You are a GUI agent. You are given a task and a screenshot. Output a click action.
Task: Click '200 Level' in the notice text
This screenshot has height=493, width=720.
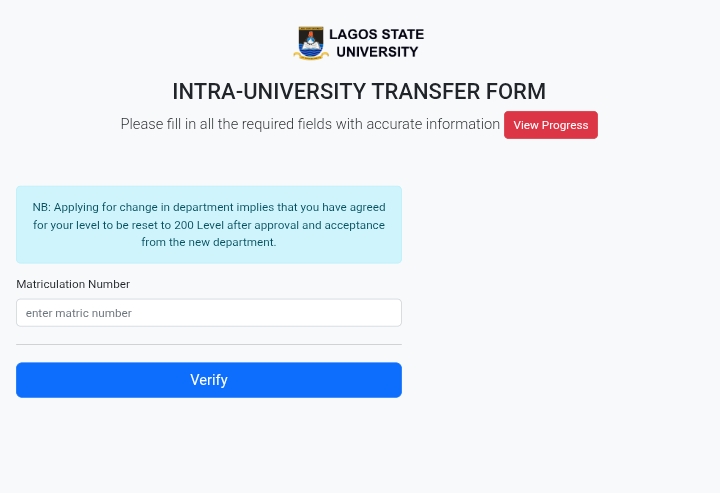click(199, 225)
